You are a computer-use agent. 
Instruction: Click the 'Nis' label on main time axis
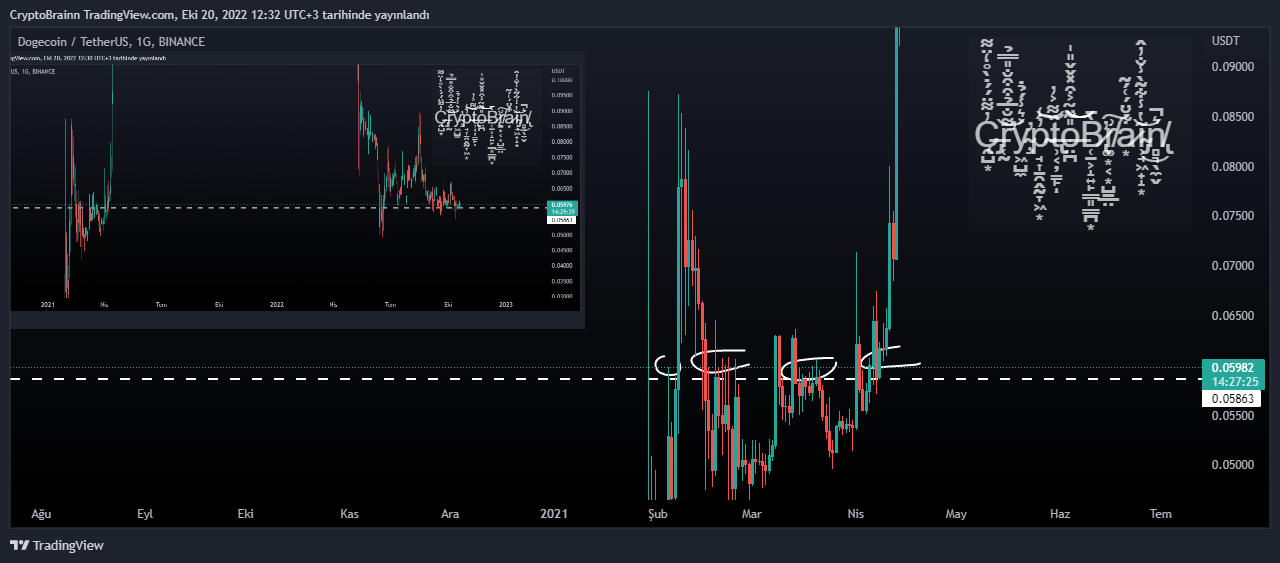click(x=855, y=514)
